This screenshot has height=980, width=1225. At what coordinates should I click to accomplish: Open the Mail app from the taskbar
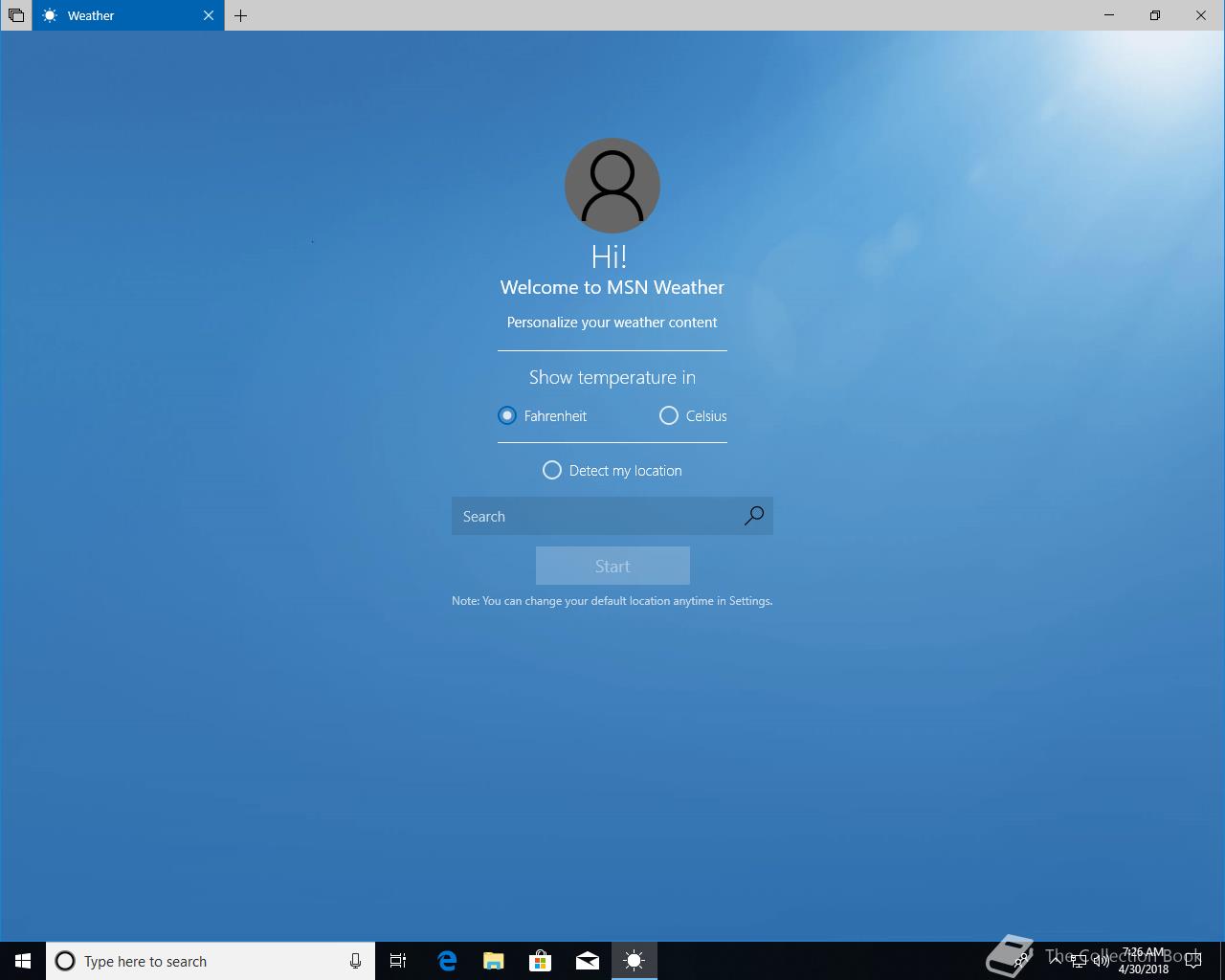(588, 961)
